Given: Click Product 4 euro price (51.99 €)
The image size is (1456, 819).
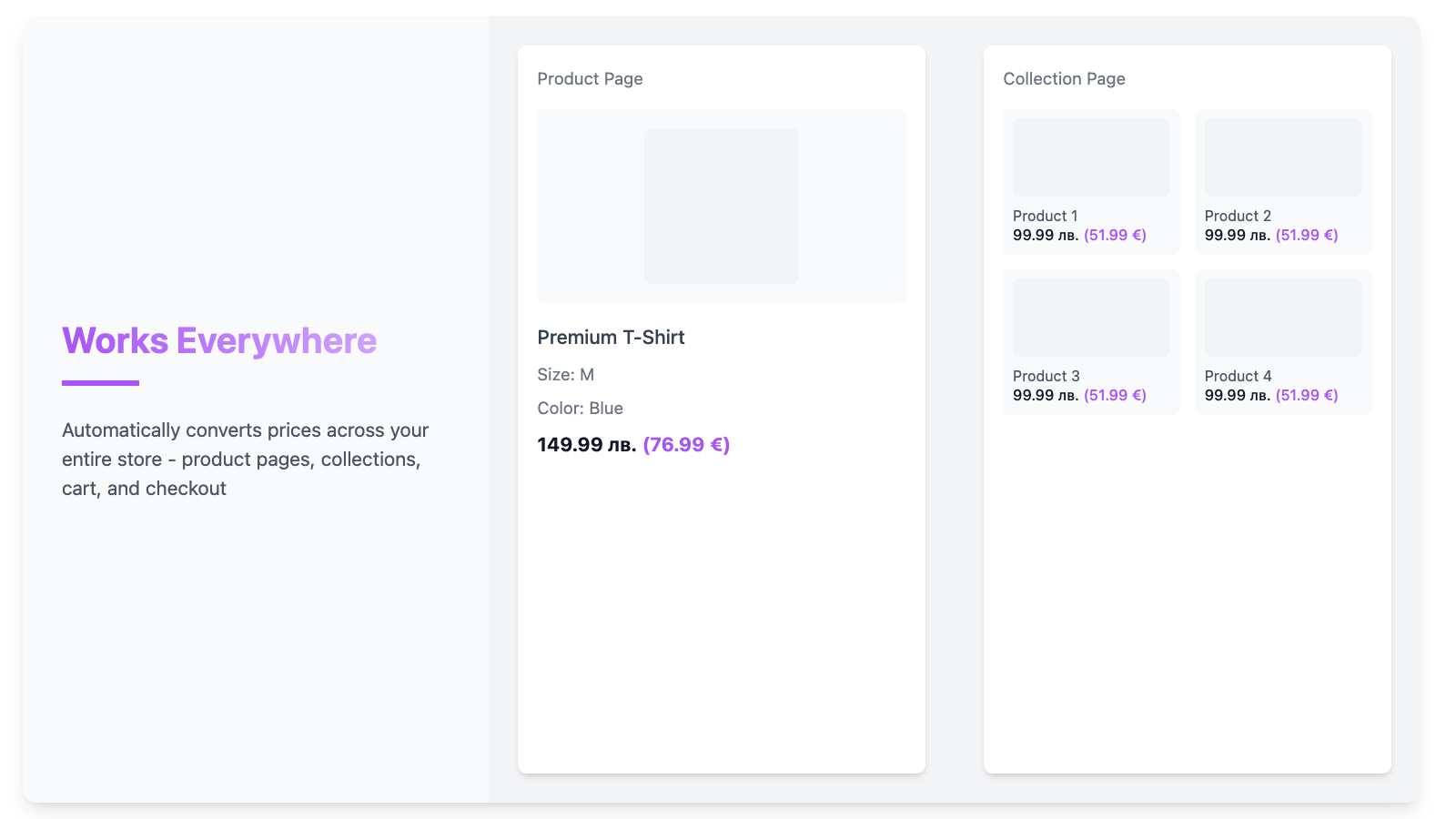Looking at the screenshot, I should pos(1307,395).
